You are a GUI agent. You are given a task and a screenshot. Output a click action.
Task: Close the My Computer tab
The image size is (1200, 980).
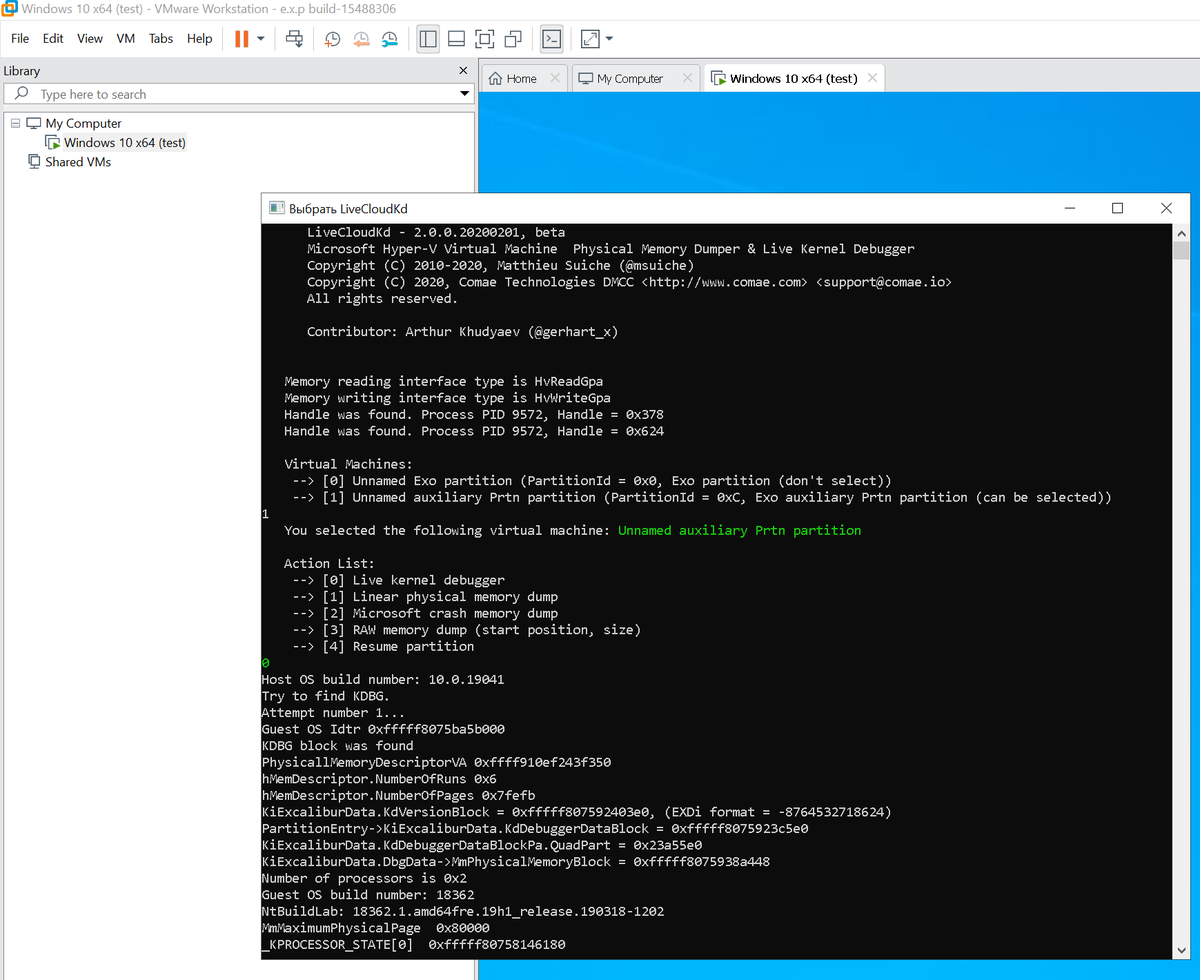tap(687, 78)
